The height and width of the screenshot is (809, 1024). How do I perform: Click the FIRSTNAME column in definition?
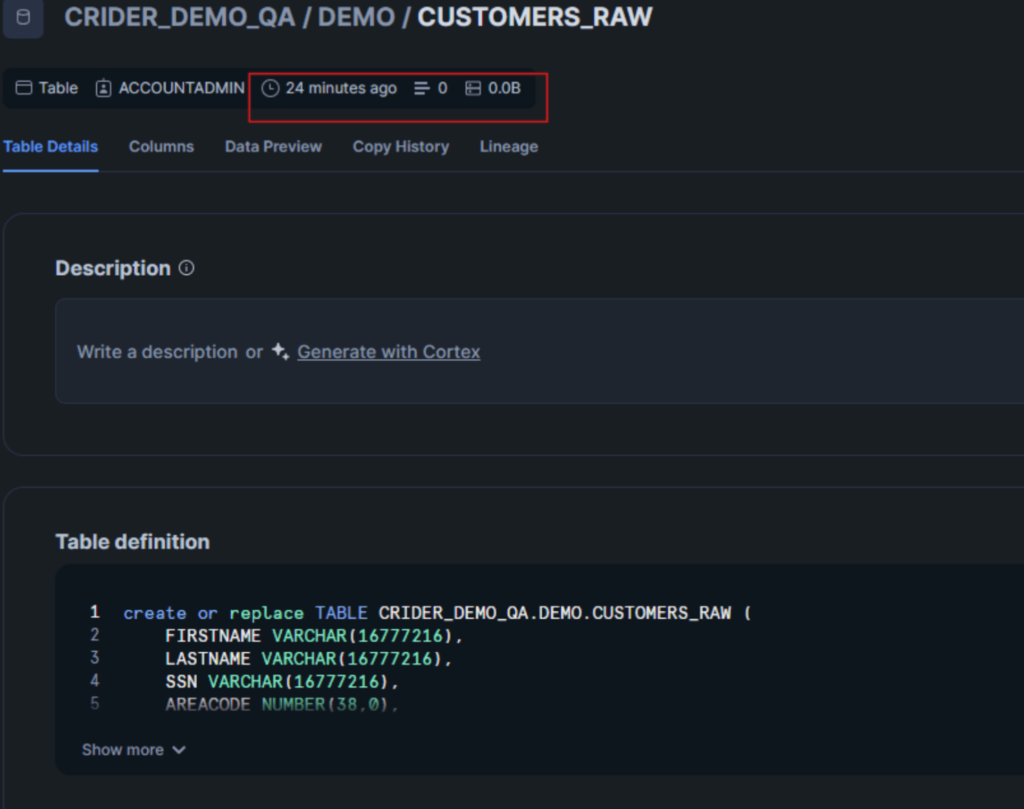click(x=213, y=636)
